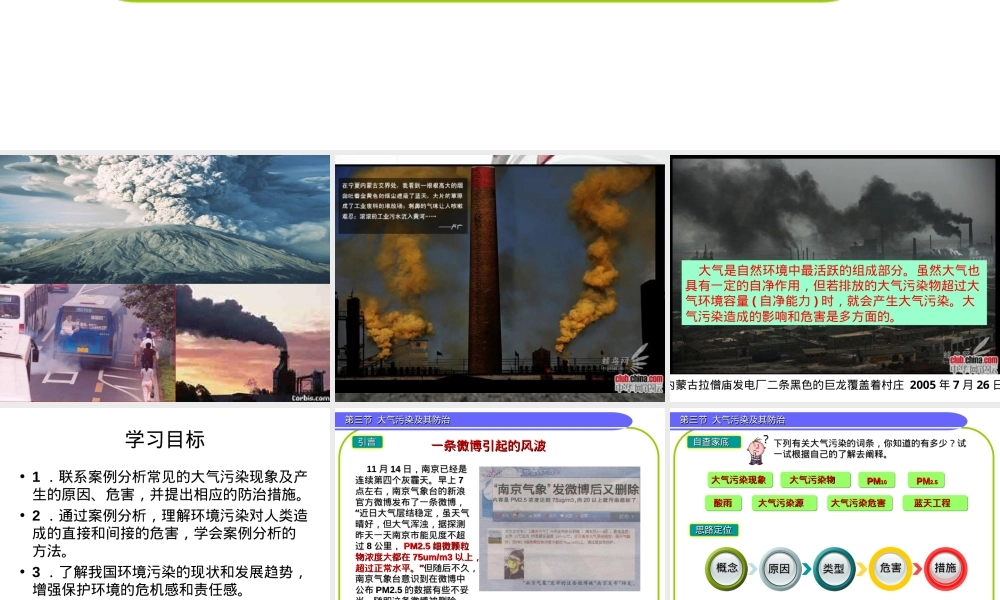The height and width of the screenshot is (600, 1000).
Task: Click the 大气污染物 green tag
Action: [x=814, y=480]
